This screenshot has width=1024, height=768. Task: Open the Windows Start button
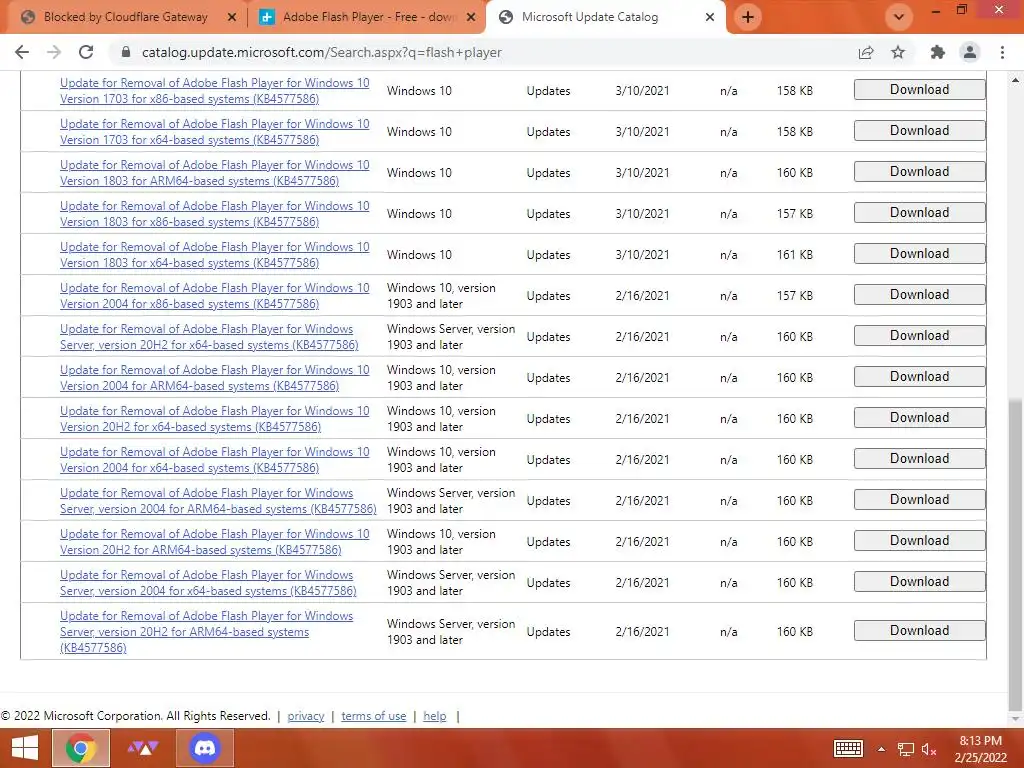pos(25,748)
